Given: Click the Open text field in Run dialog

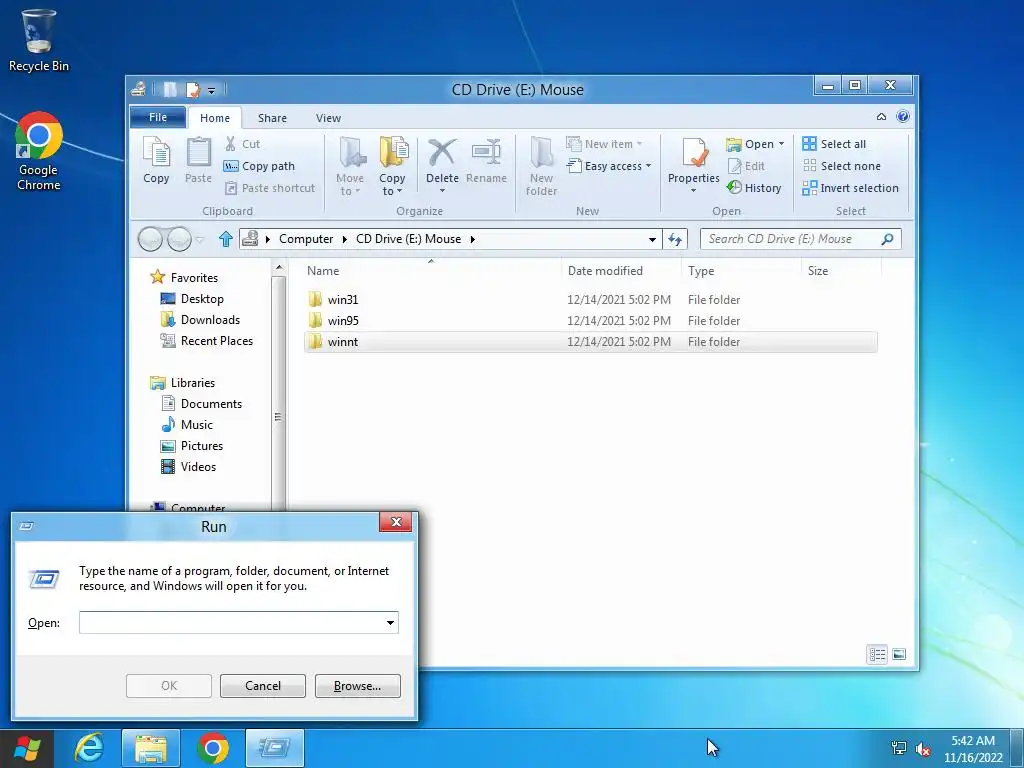Looking at the screenshot, I should pos(231,622).
